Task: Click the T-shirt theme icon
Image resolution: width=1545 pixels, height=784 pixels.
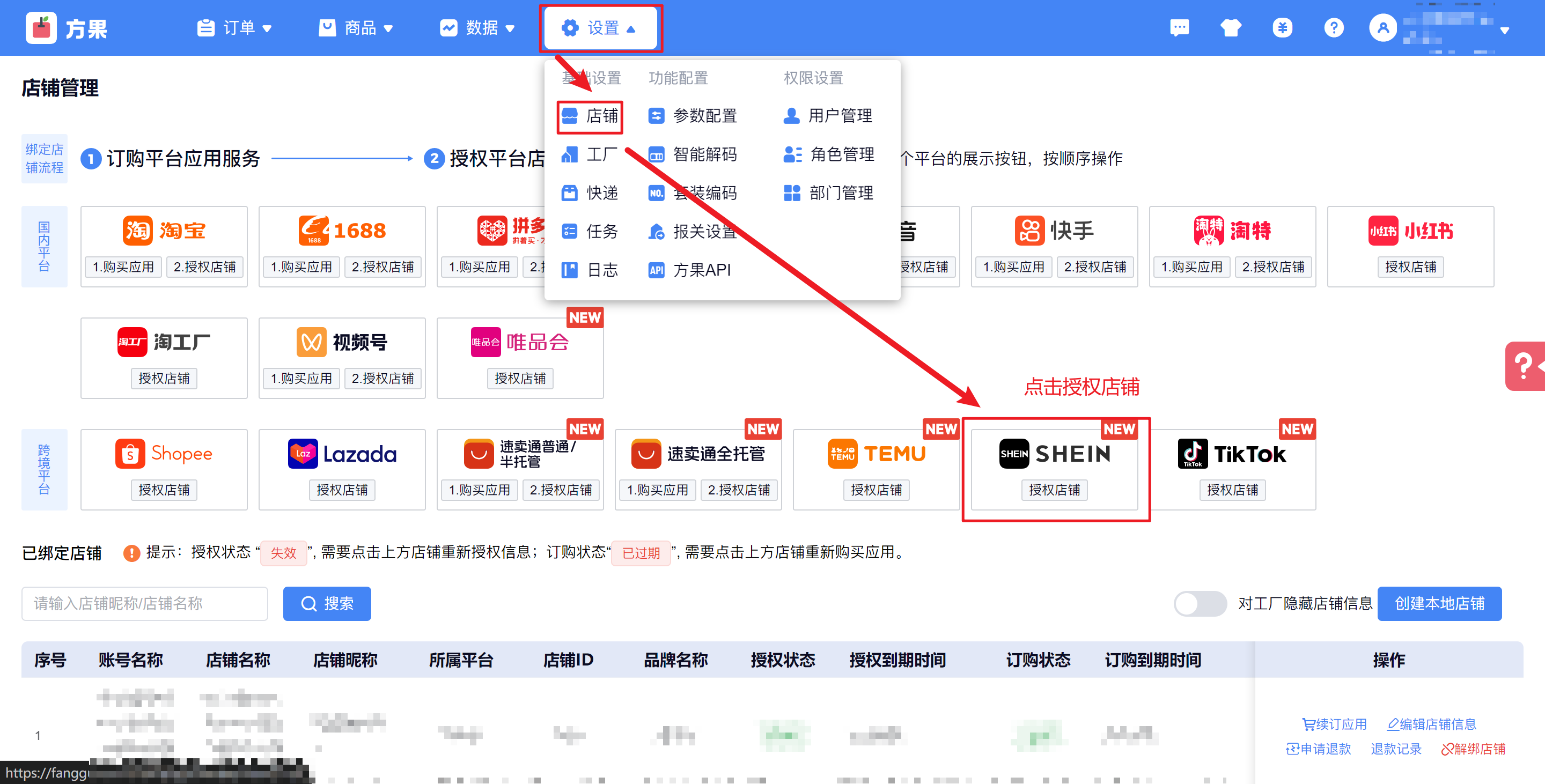Action: [x=1230, y=28]
